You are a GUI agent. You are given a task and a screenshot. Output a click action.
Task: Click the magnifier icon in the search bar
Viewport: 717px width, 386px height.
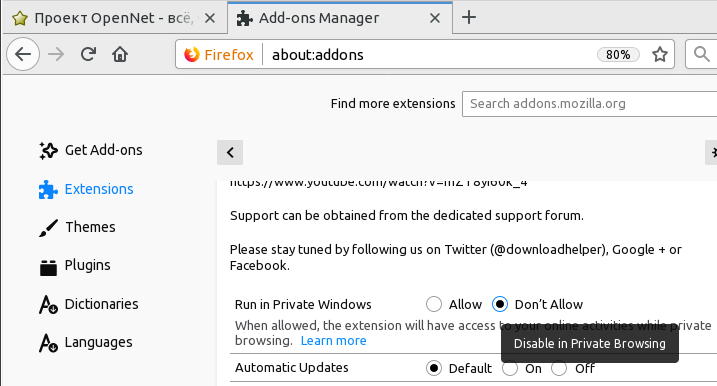pos(701,54)
